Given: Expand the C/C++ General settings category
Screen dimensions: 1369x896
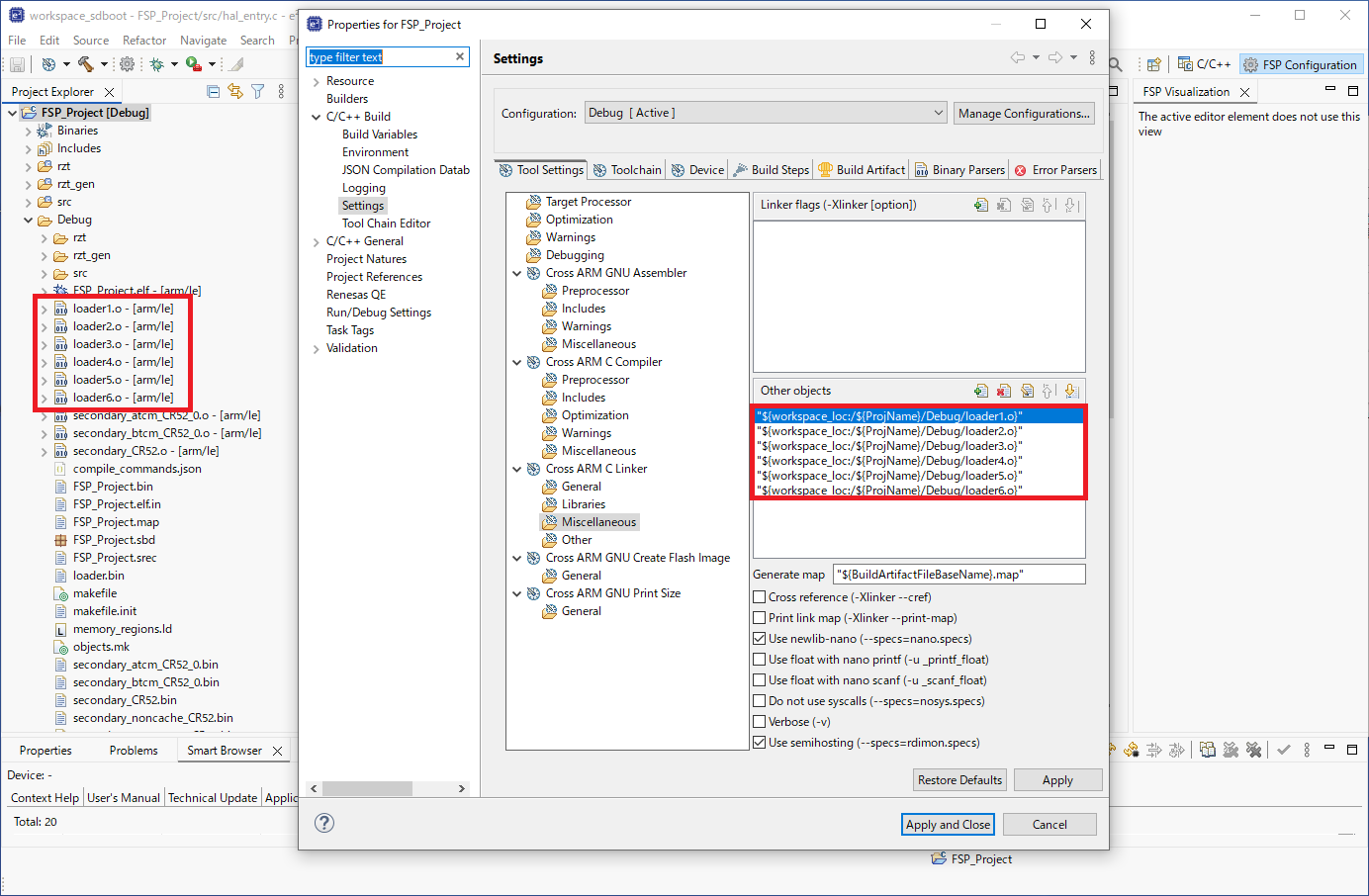Looking at the screenshot, I should point(318,240).
